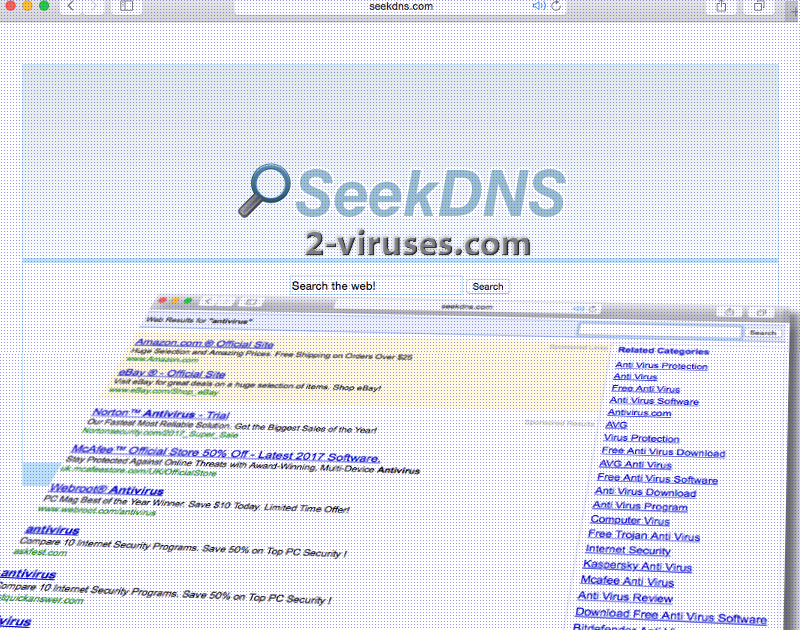Reload the page in the results window
This screenshot has height=630, width=800.
tap(593, 309)
